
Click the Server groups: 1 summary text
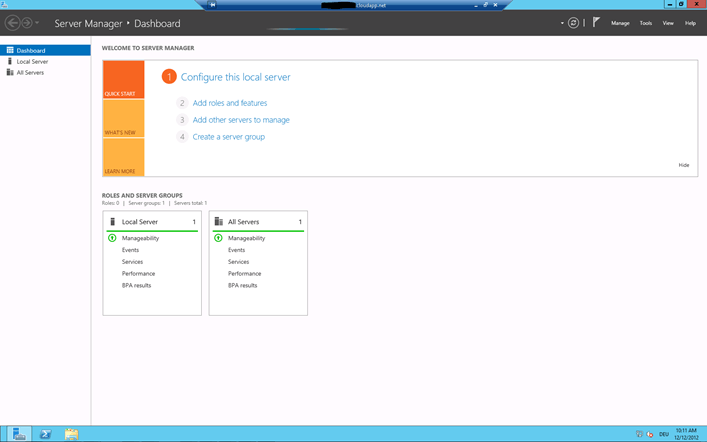147,203
